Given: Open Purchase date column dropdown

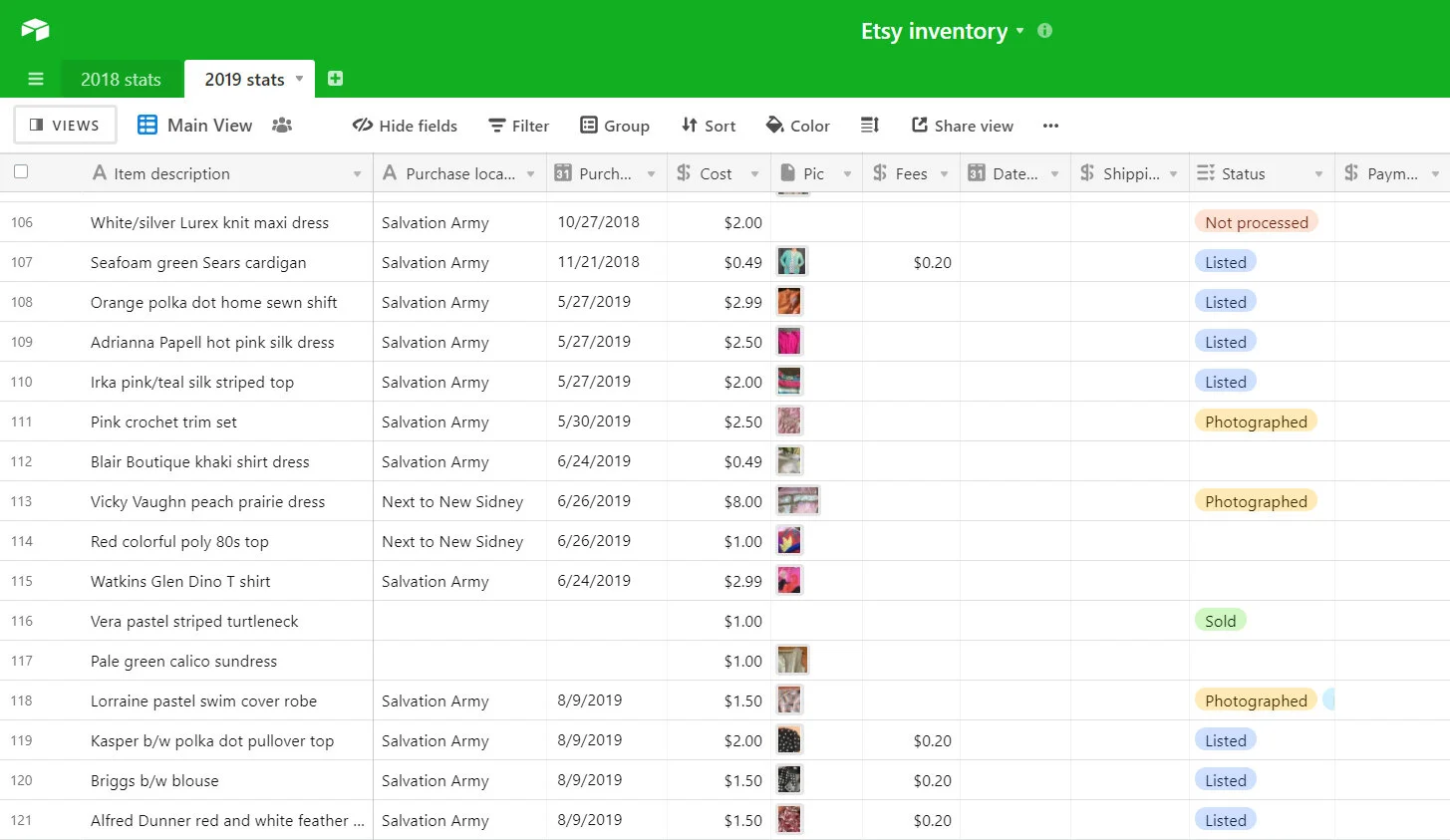Looking at the screenshot, I should point(651,174).
